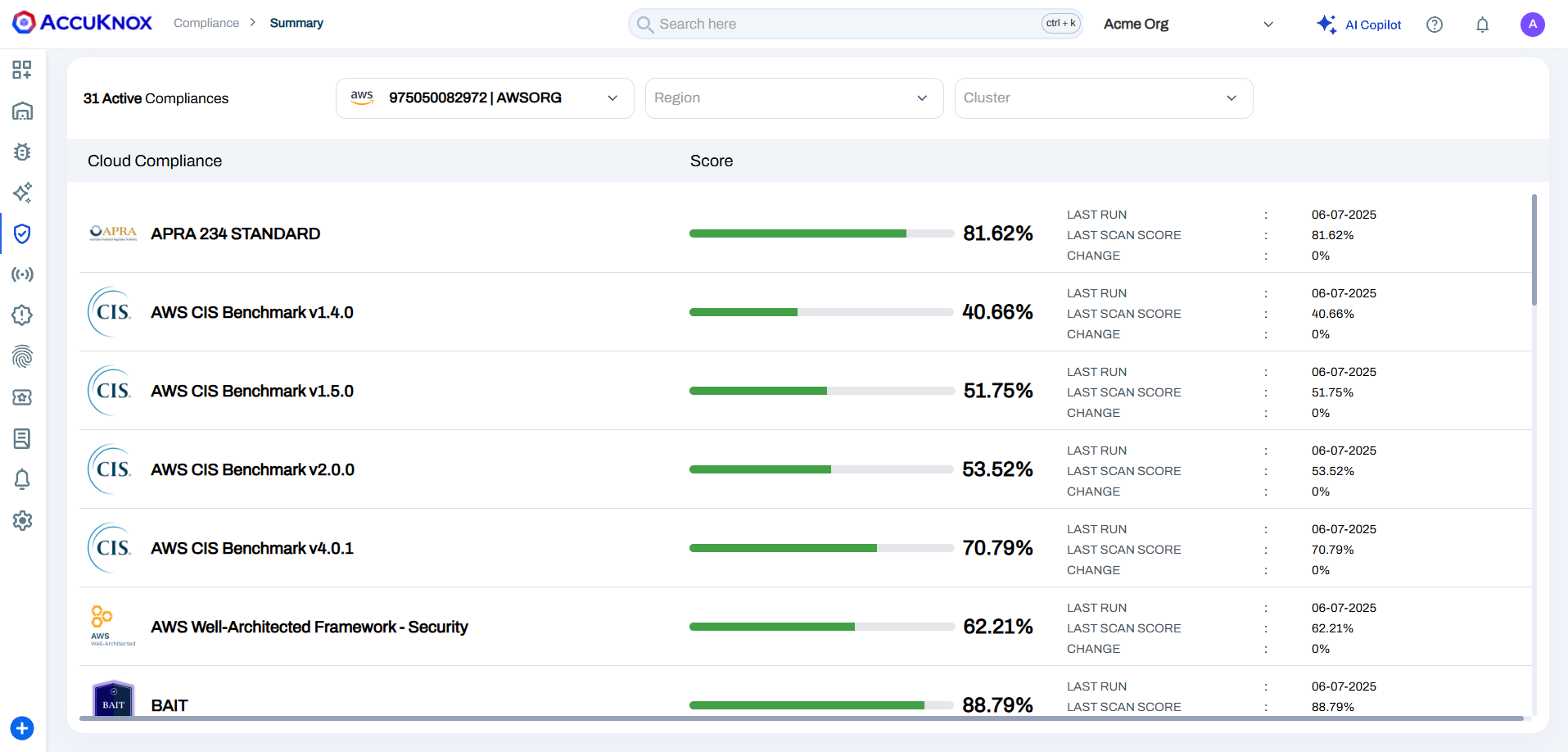Click the inventory warehouse icon in sidebar

tap(22, 111)
